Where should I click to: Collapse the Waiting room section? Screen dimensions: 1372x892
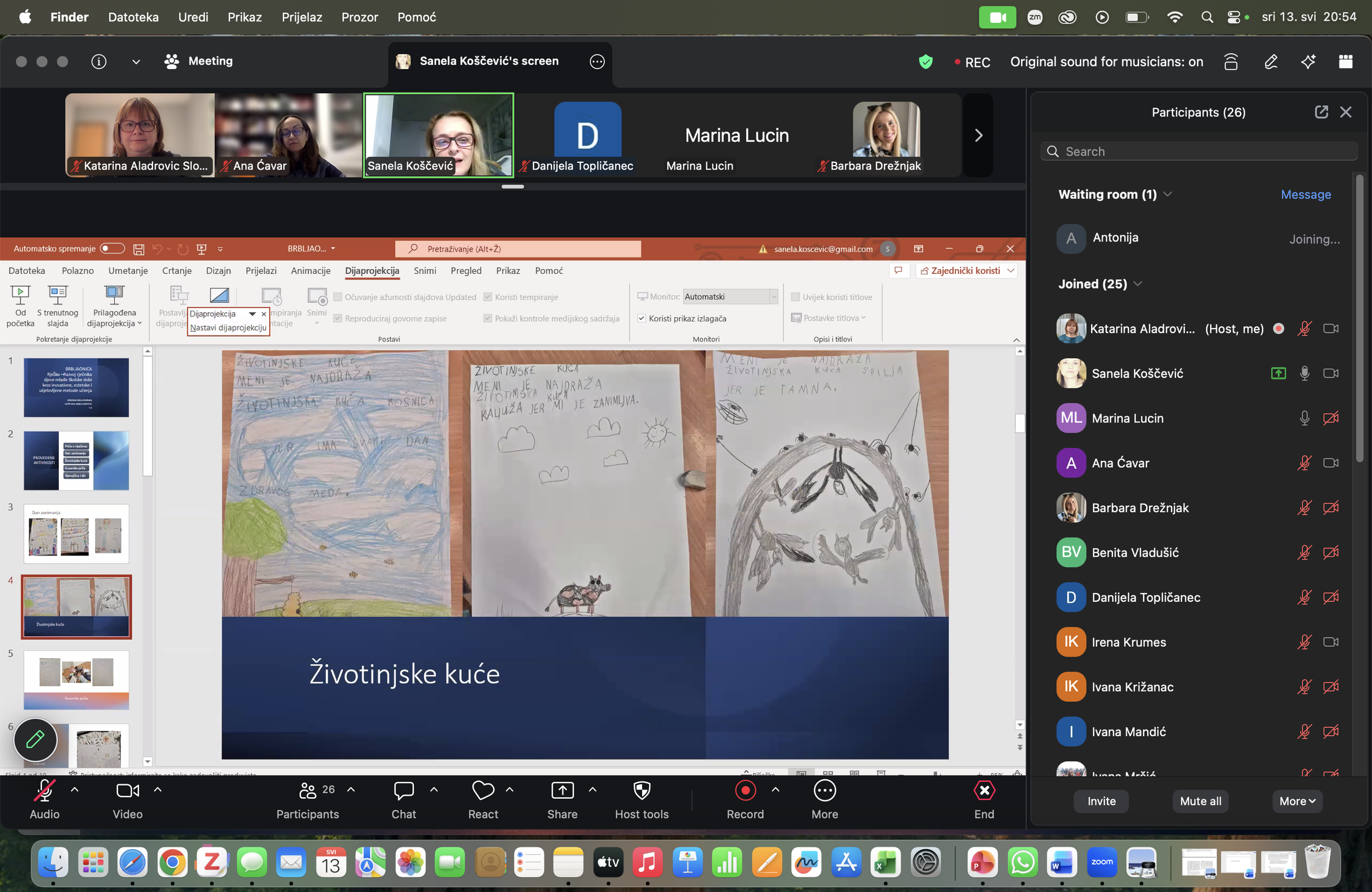pyautogui.click(x=1167, y=194)
